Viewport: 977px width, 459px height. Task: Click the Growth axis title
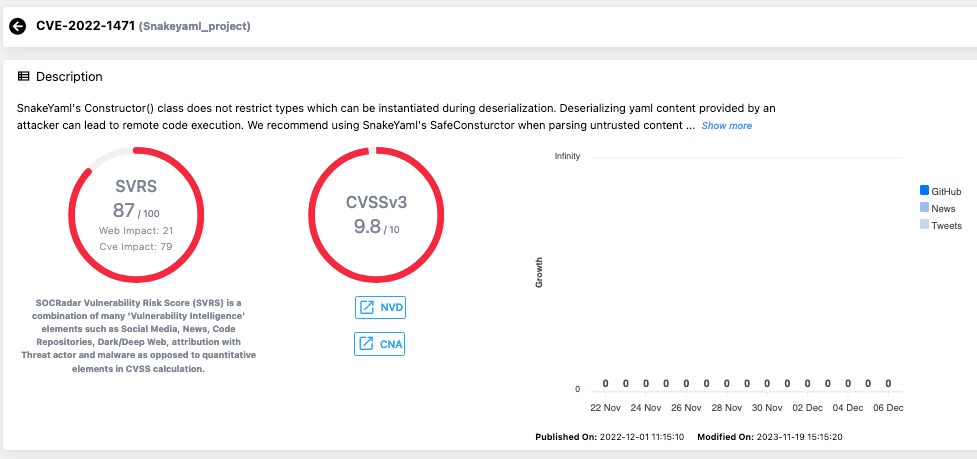[x=540, y=272]
